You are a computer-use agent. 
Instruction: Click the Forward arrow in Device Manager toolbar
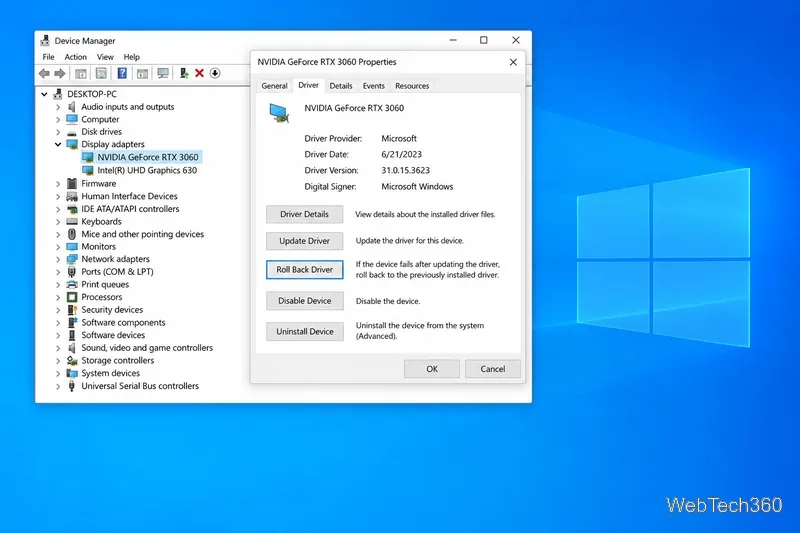point(60,73)
